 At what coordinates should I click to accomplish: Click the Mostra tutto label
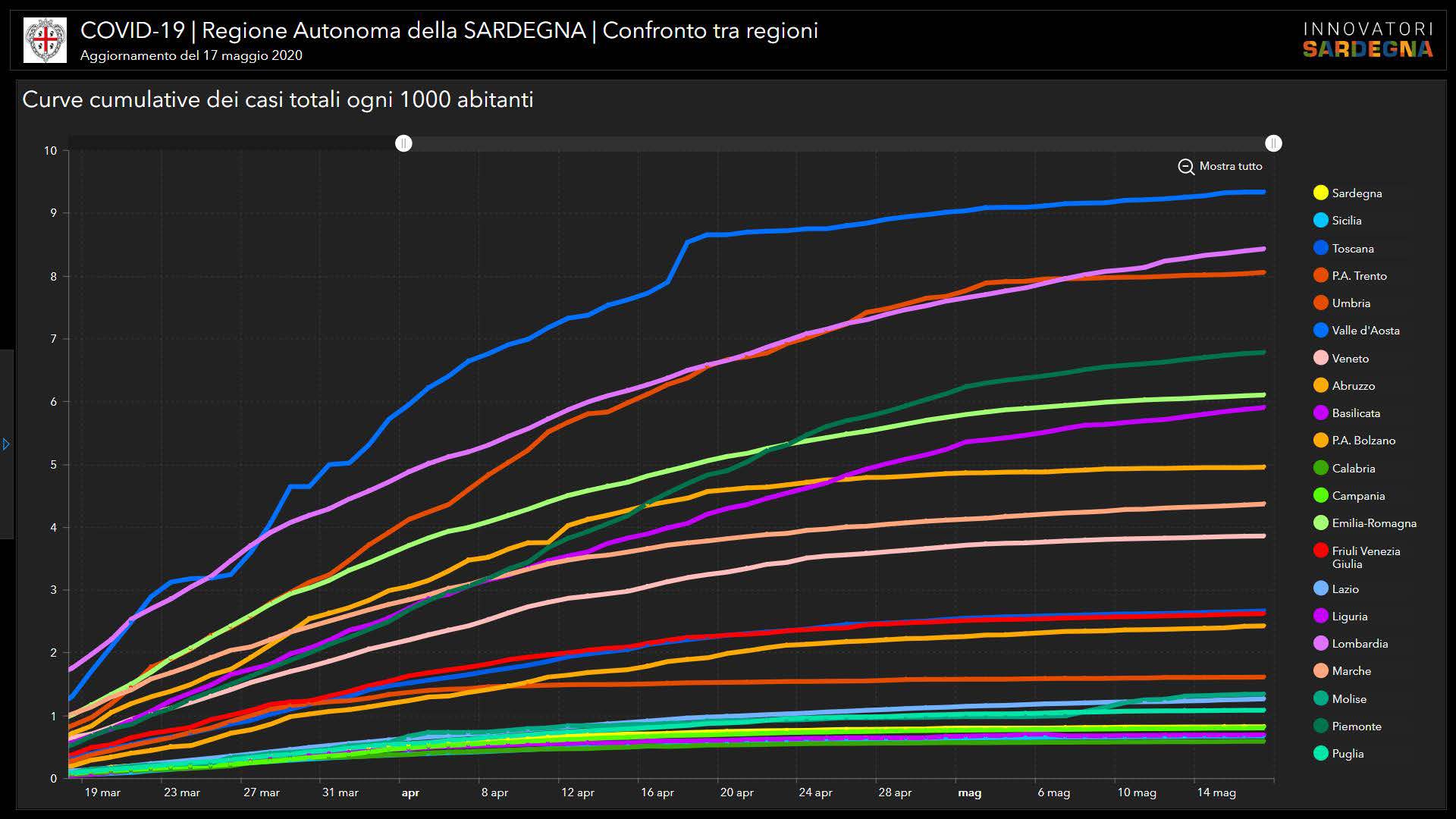coord(1230,166)
